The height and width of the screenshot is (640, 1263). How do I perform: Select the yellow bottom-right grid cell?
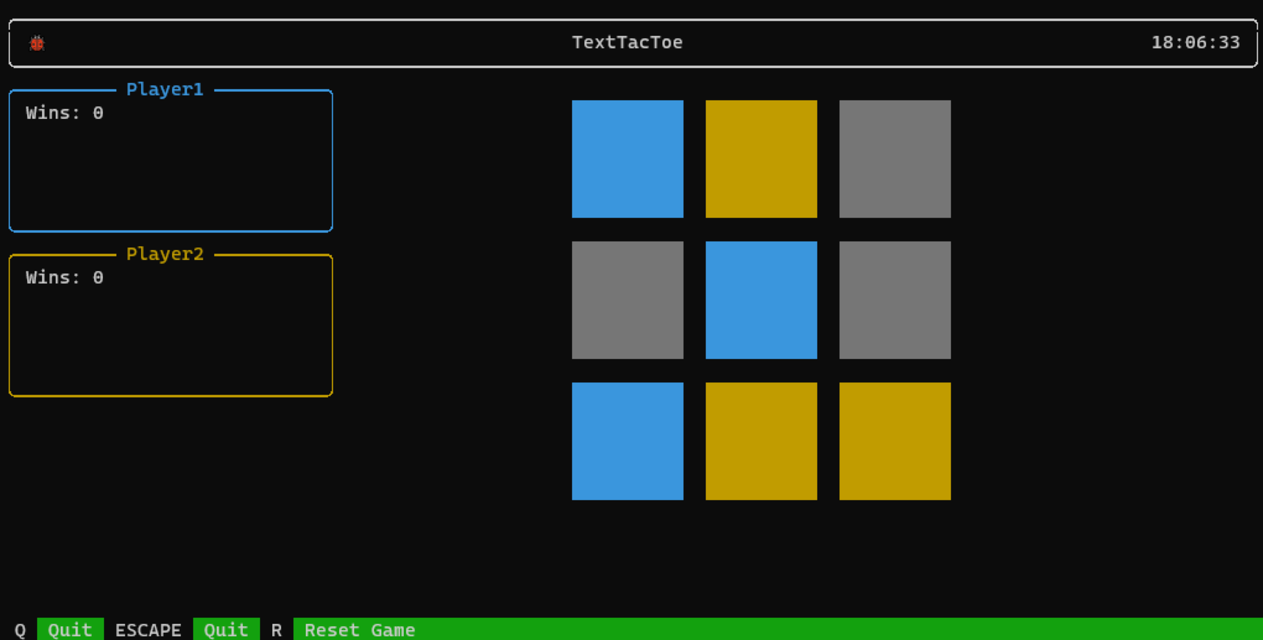pyautogui.click(x=894, y=440)
